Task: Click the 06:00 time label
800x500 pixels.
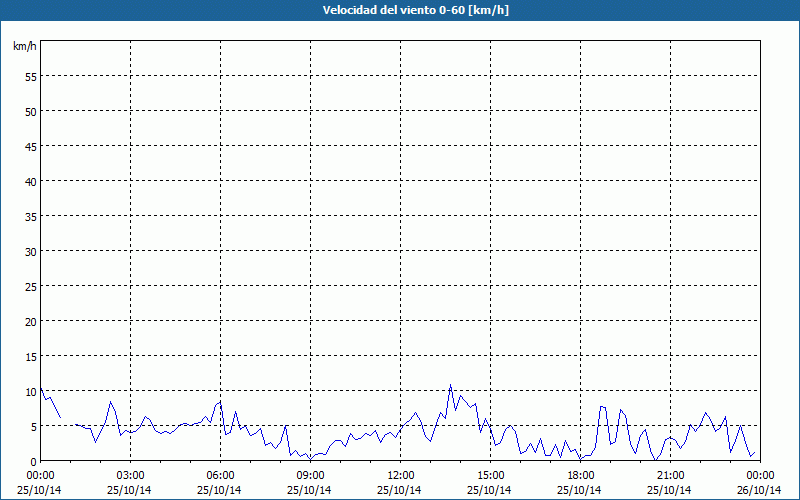Action: [x=220, y=476]
